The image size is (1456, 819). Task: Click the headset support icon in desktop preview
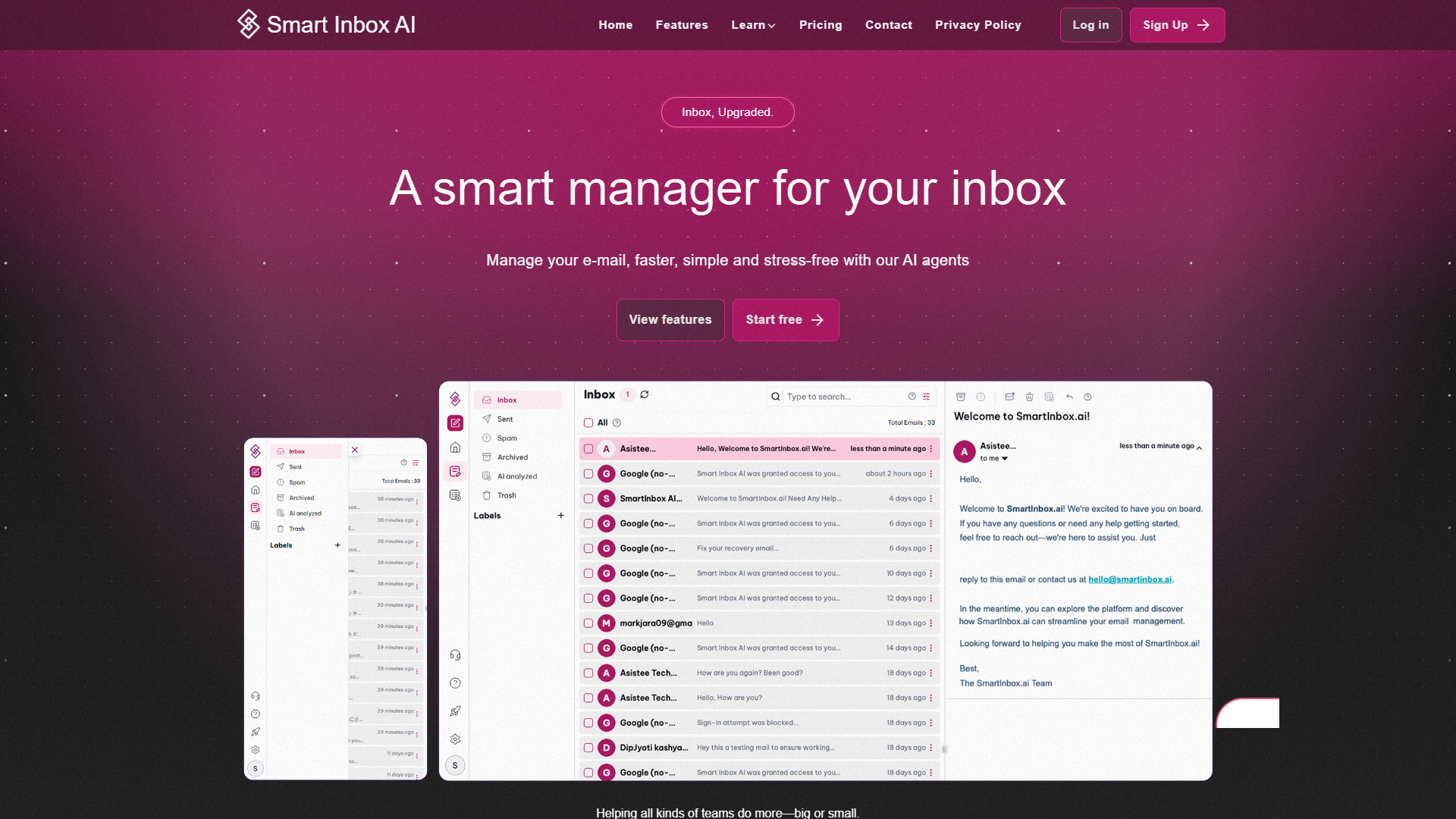coord(455,655)
